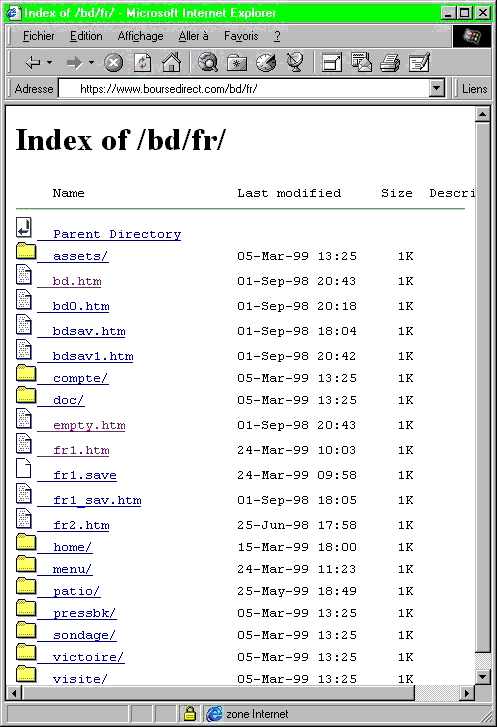Refresh the page with the toolbar icon
Viewport: 497px width, 727px height.
142,63
